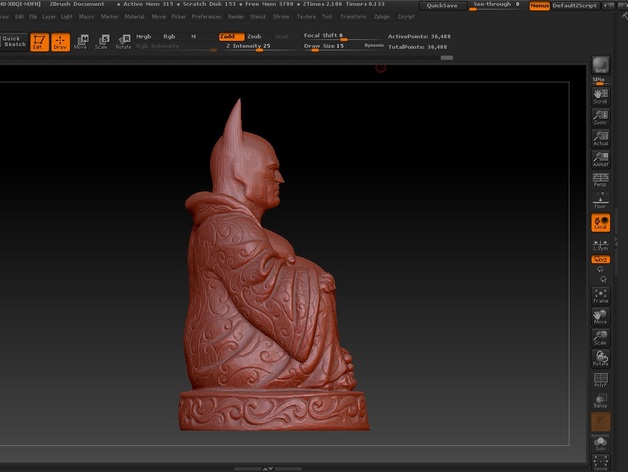
Task: Open the Material menu
Action: (x=134, y=17)
